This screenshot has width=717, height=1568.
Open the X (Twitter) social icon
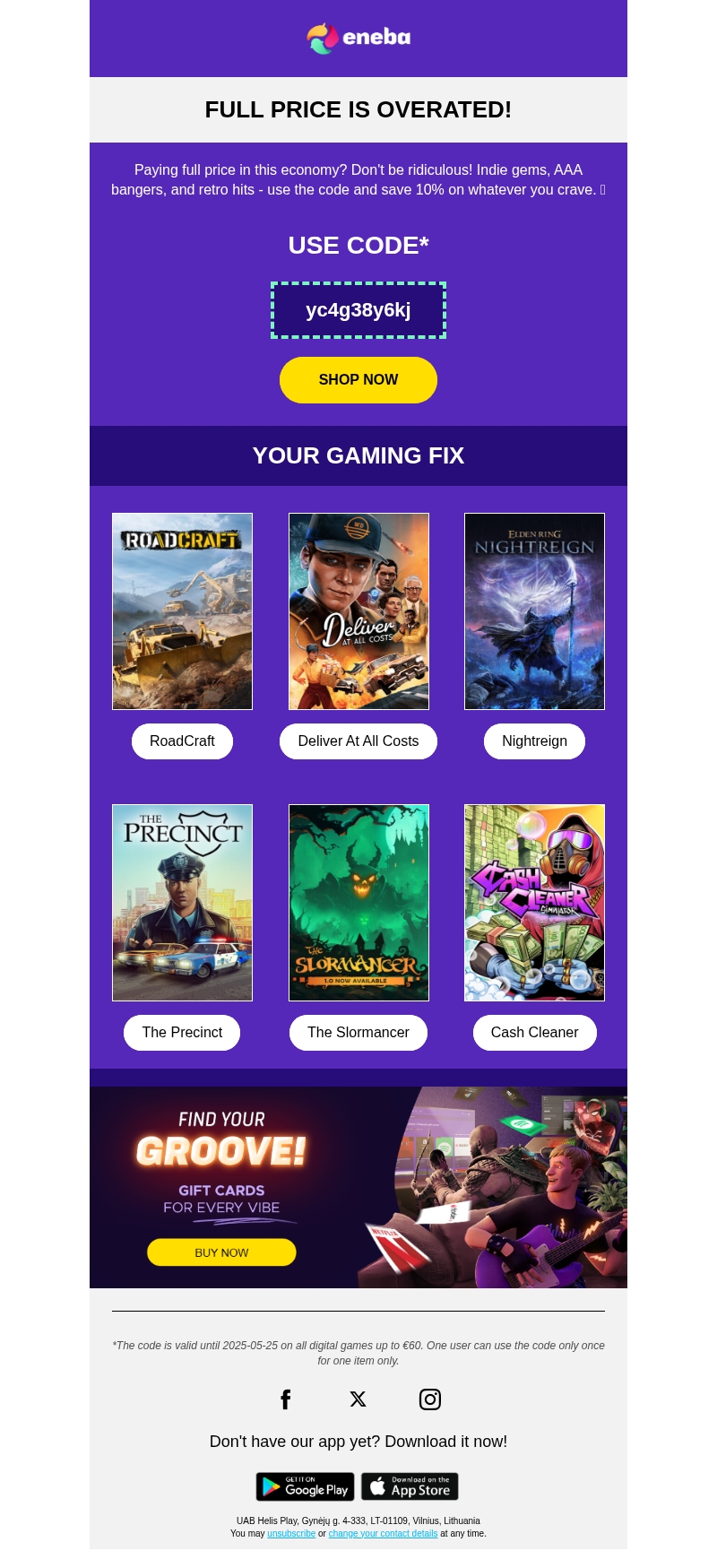point(358,1399)
